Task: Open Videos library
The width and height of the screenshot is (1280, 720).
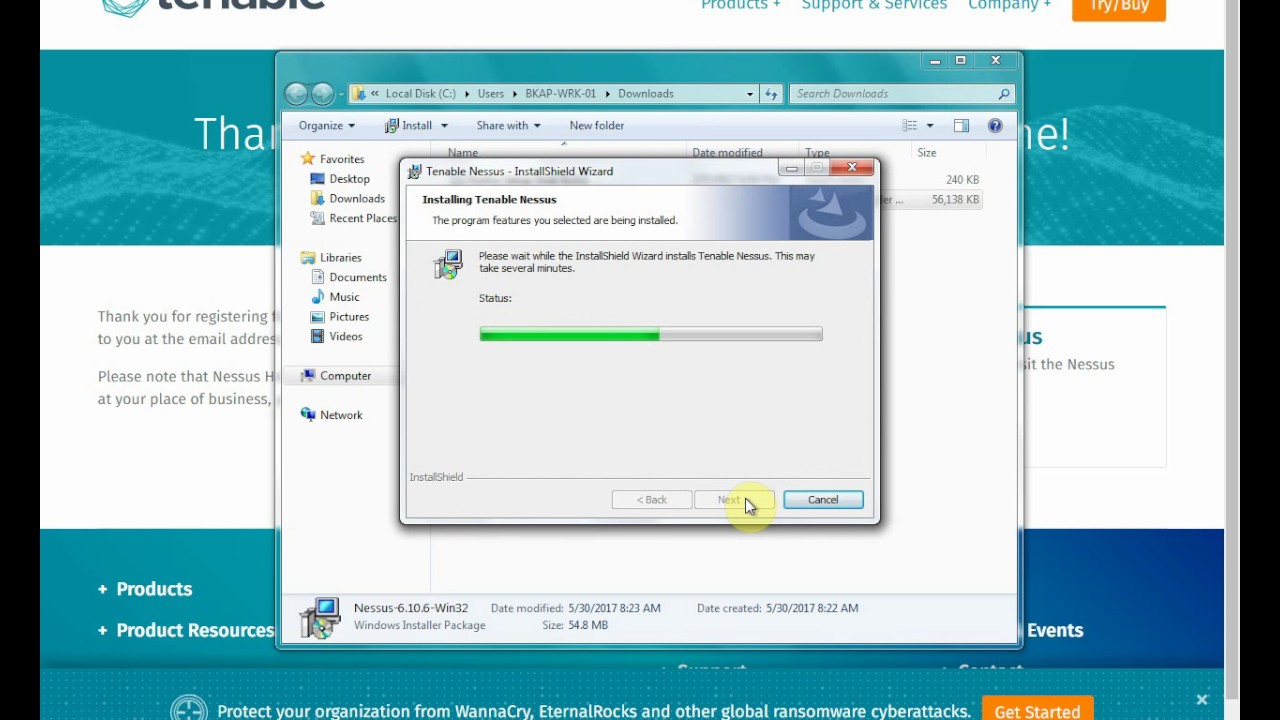Action: click(x=346, y=337)
